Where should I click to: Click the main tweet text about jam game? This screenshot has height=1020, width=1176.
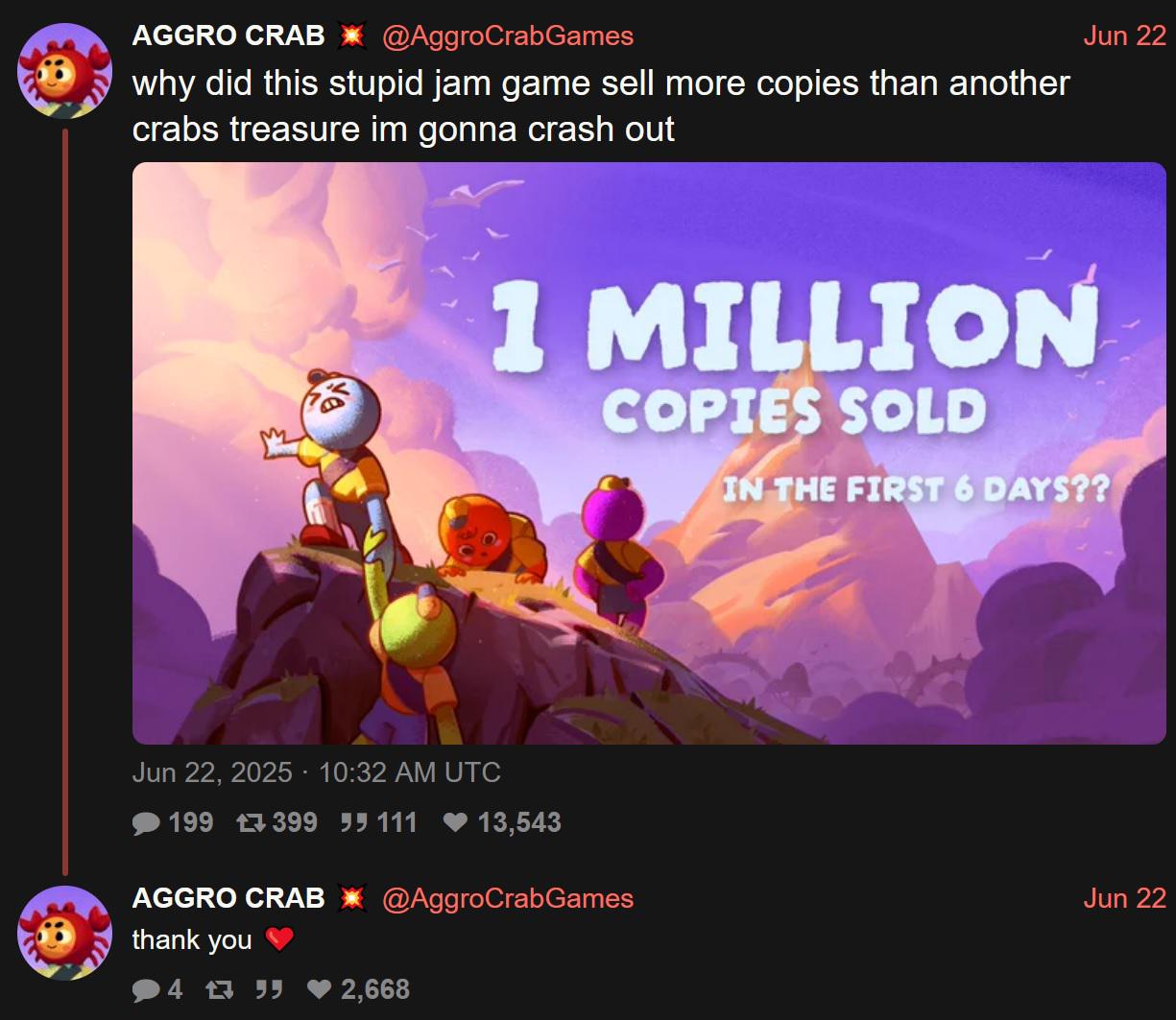(601, 106)
